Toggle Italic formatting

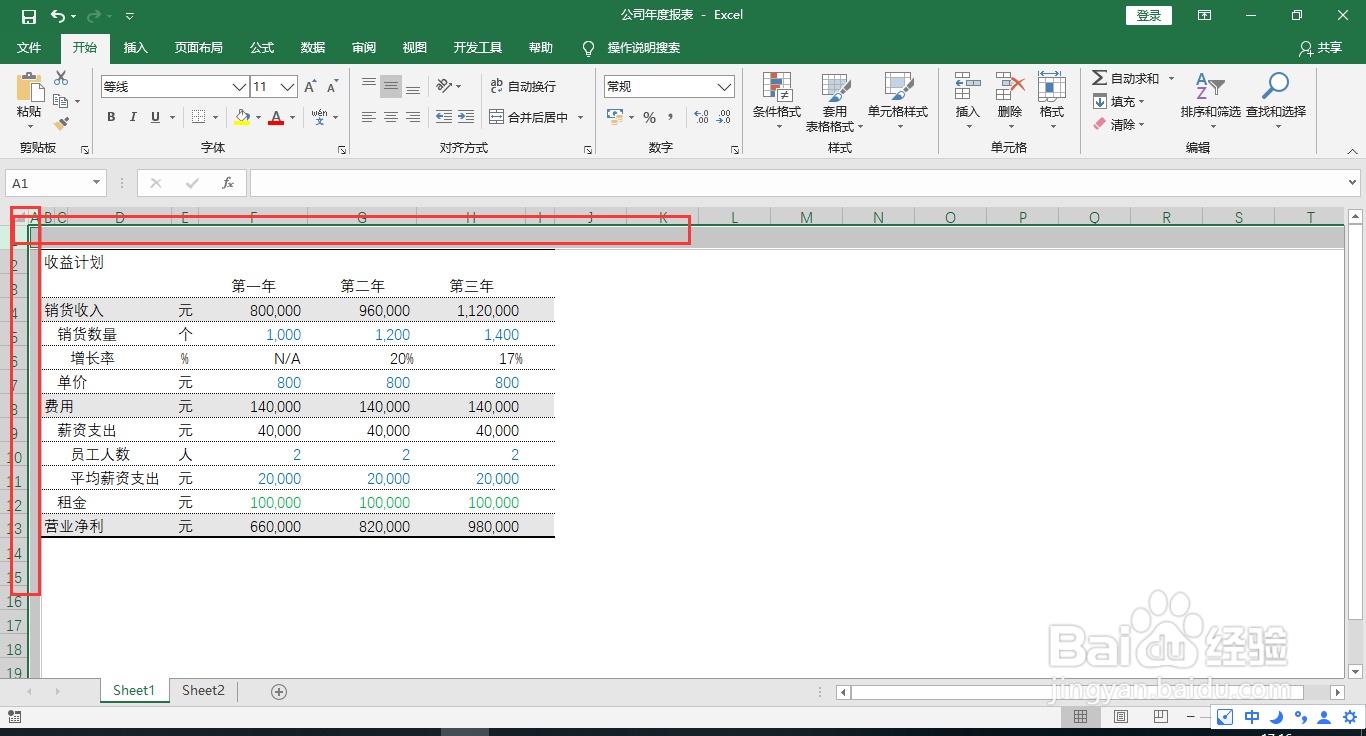tap(133, 117)
